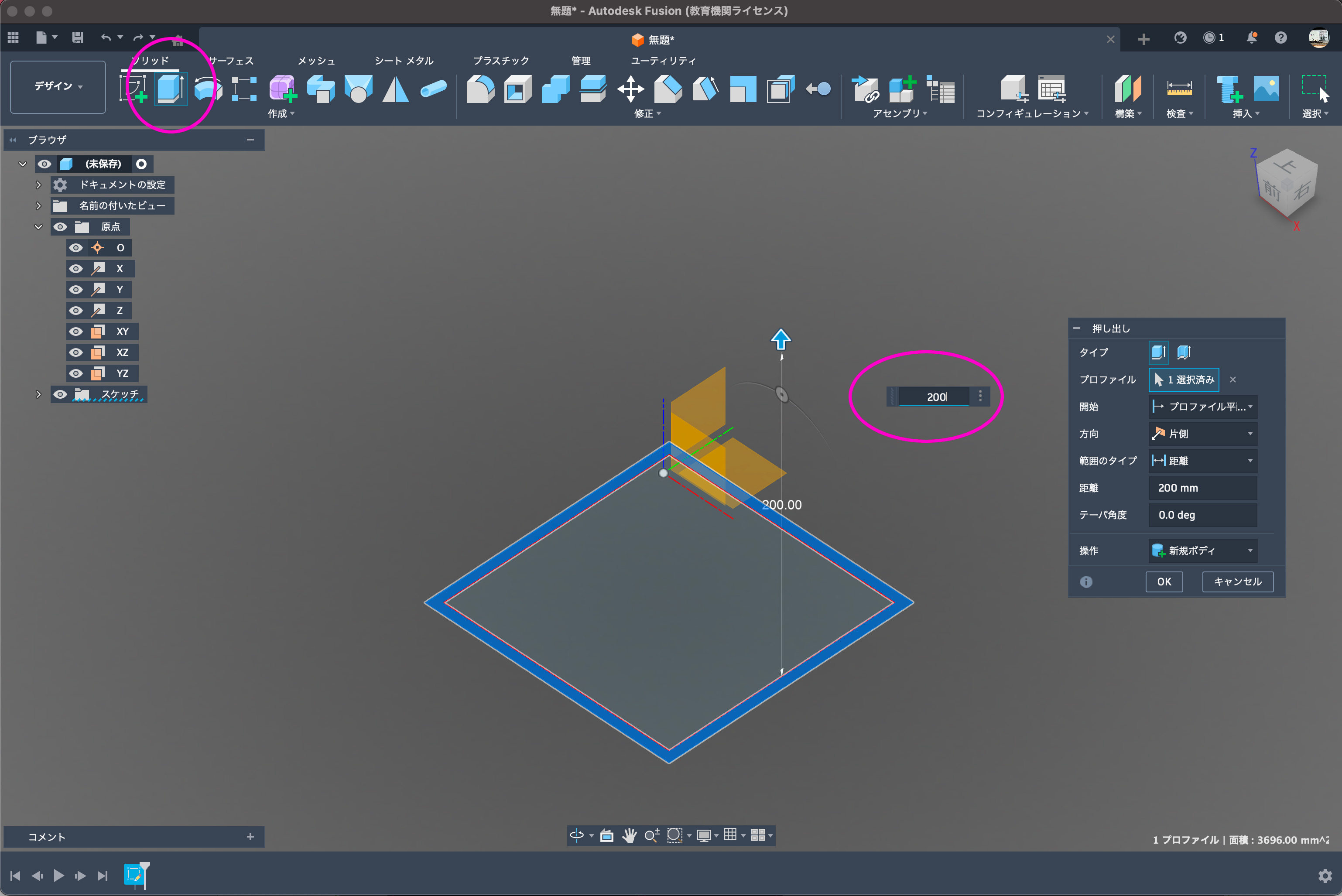Select the Move/Copy cross-arrows icon
The width and height of the screenshot is (1342, 896).
[630, 89]
